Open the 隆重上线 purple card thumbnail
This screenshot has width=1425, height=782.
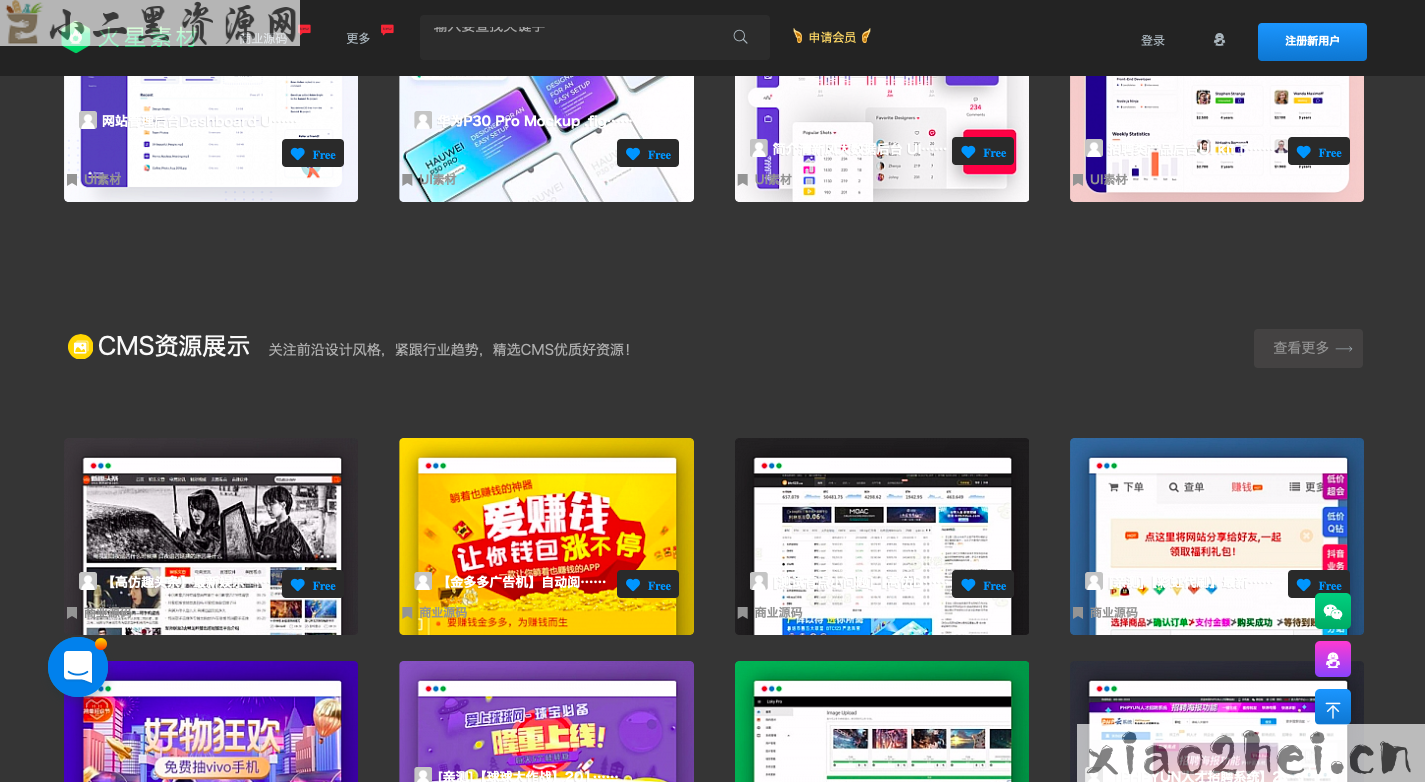point(546,721)
